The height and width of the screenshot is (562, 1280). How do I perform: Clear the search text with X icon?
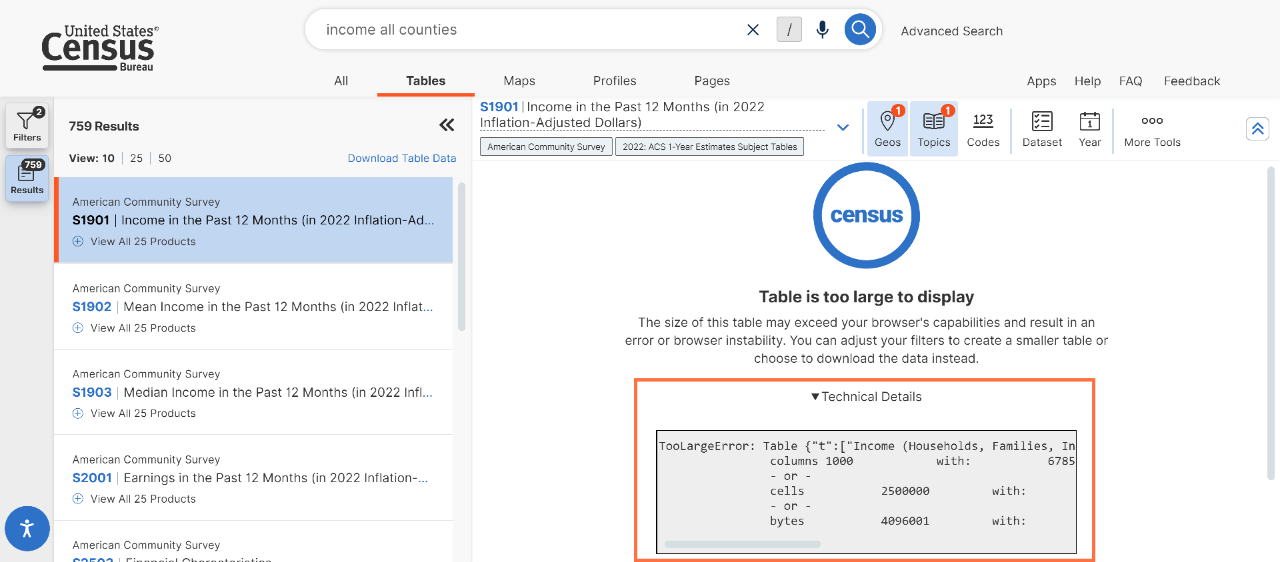753,30
